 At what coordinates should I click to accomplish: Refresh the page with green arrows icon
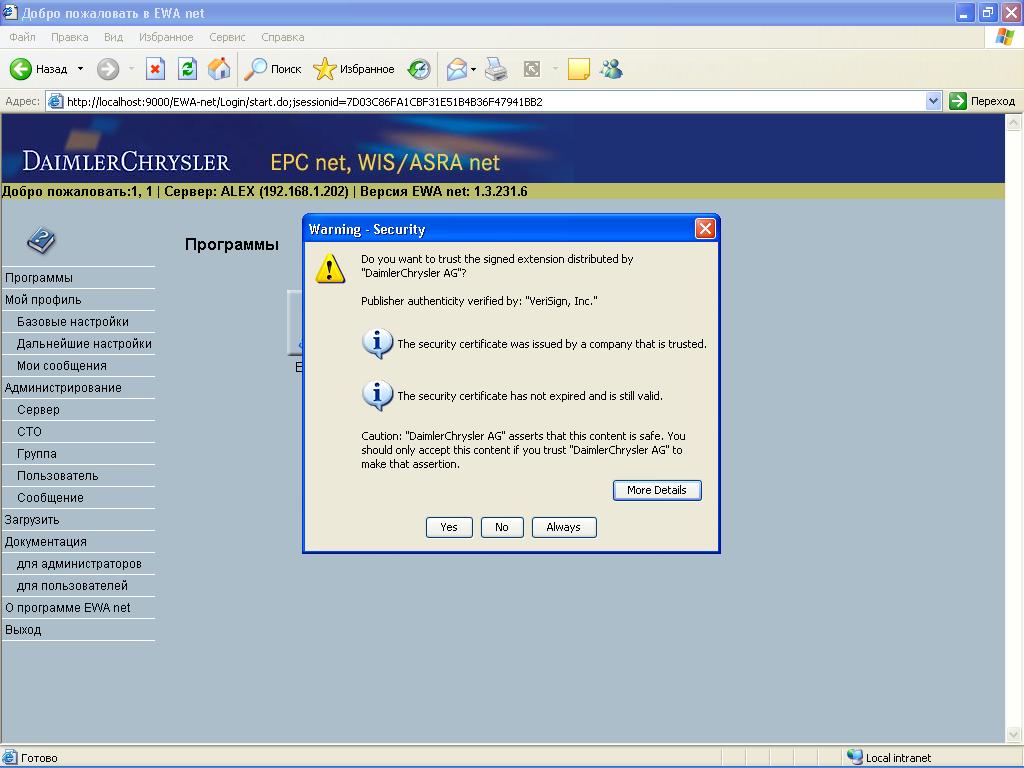coord(187,69)
